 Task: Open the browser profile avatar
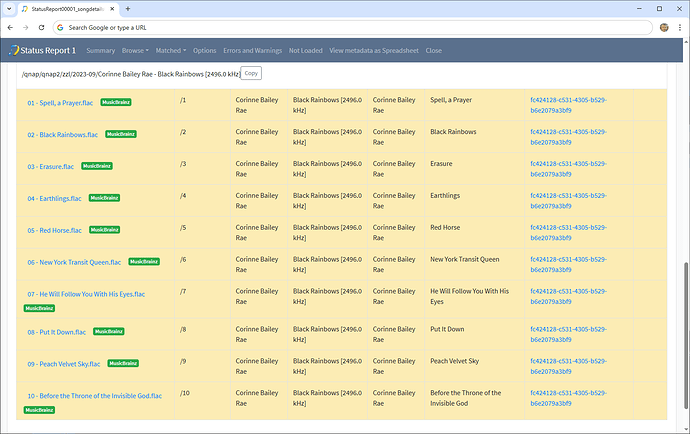coord(663,27)
